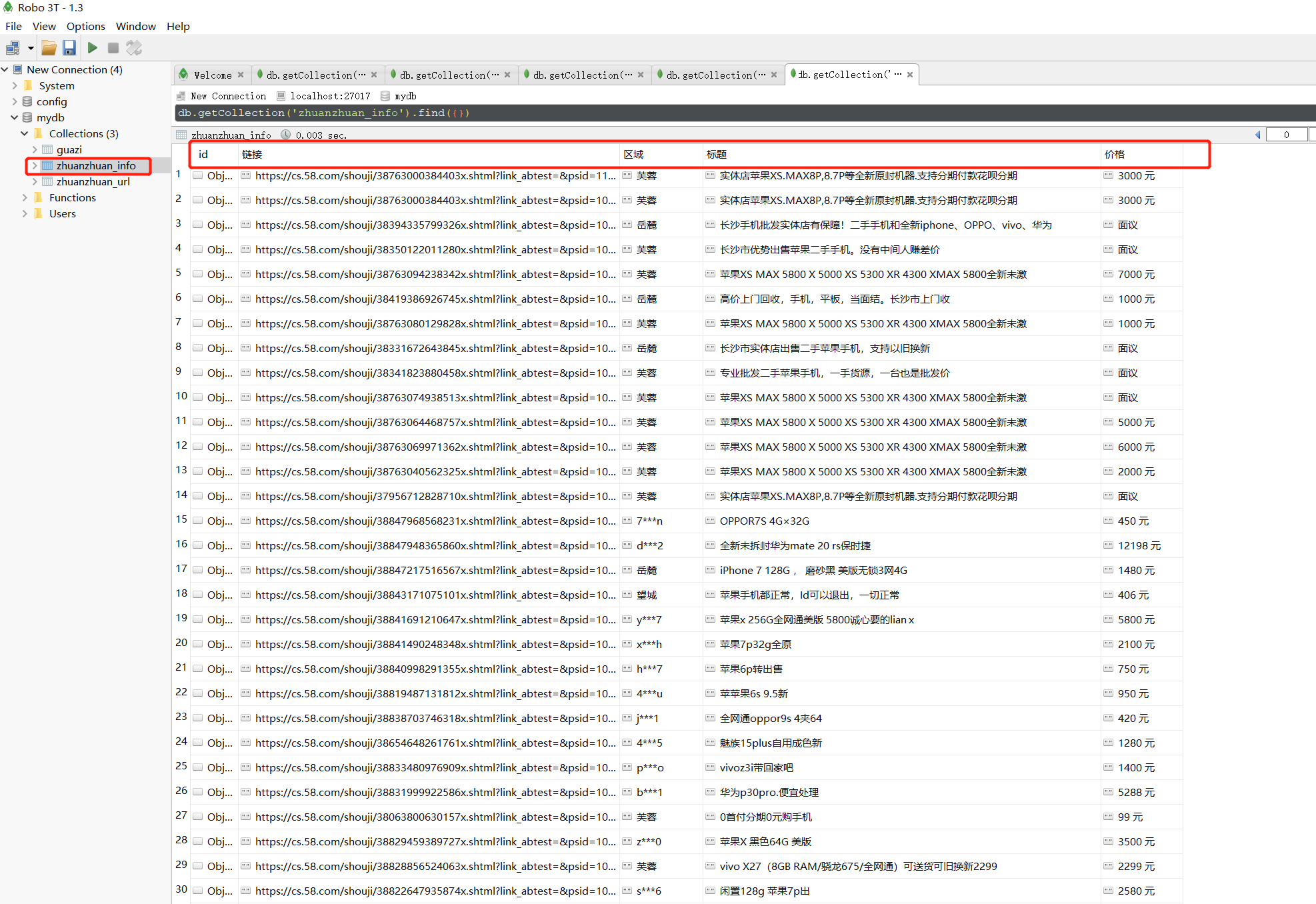Close the Welcome tab
Image resolution: width=1316 pixels, height=904 pixels.
click(x=241, y=75)
